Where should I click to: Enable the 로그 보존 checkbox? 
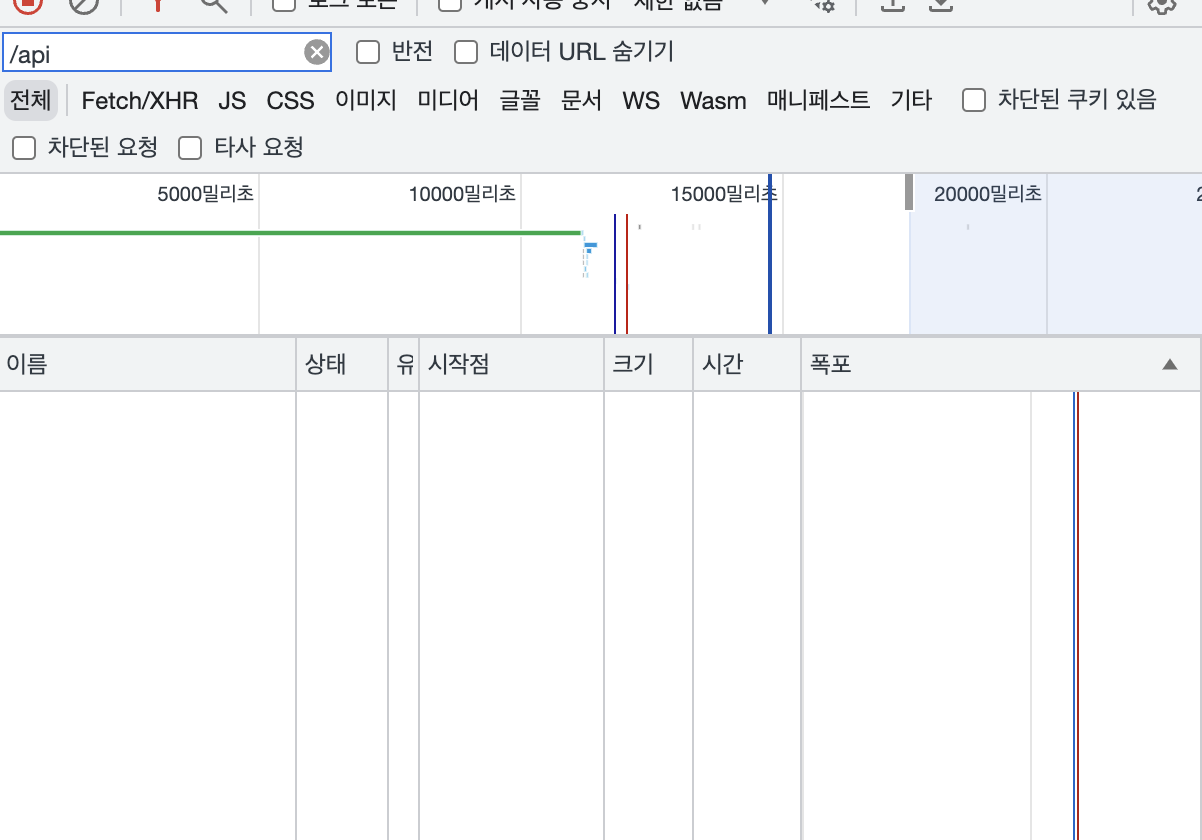coord(282,4)
